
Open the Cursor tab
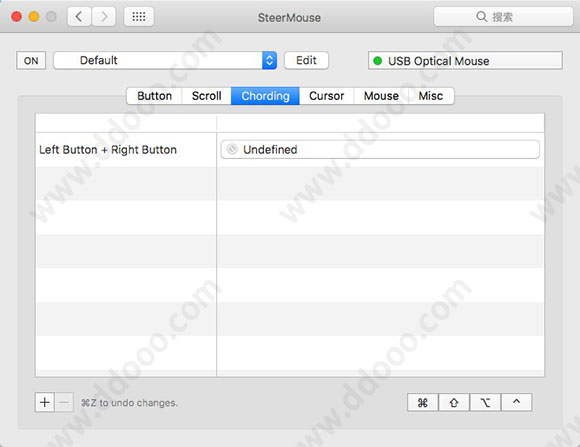pyautogui.click(x=327, y=96)
